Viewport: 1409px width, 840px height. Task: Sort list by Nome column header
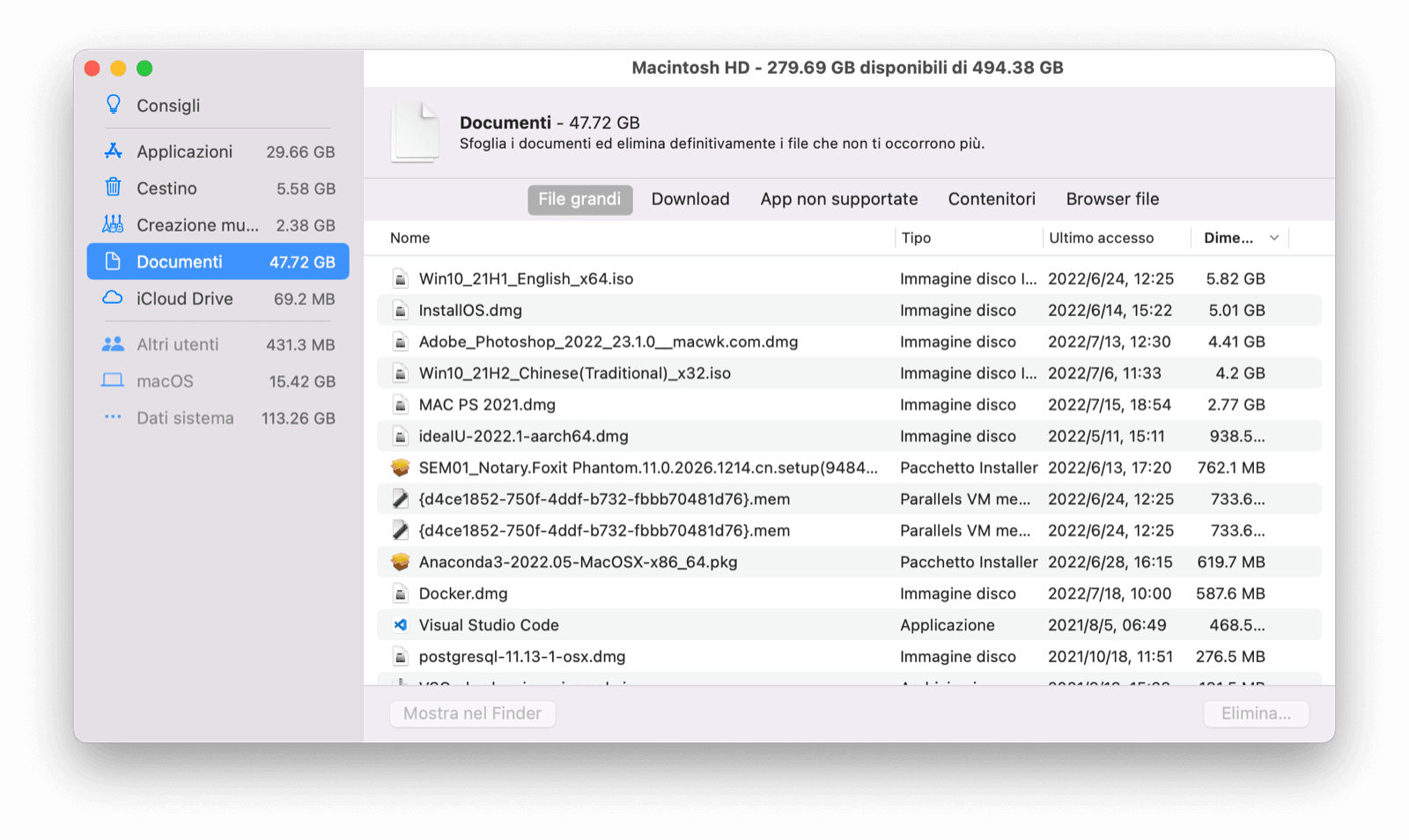pos(410,238)
